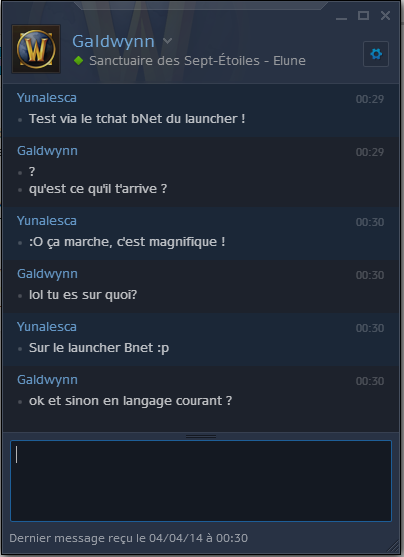Select the message 'Test via le tchat bNet du launcher !'
This screenshot has height=557, width=404.
137,119
